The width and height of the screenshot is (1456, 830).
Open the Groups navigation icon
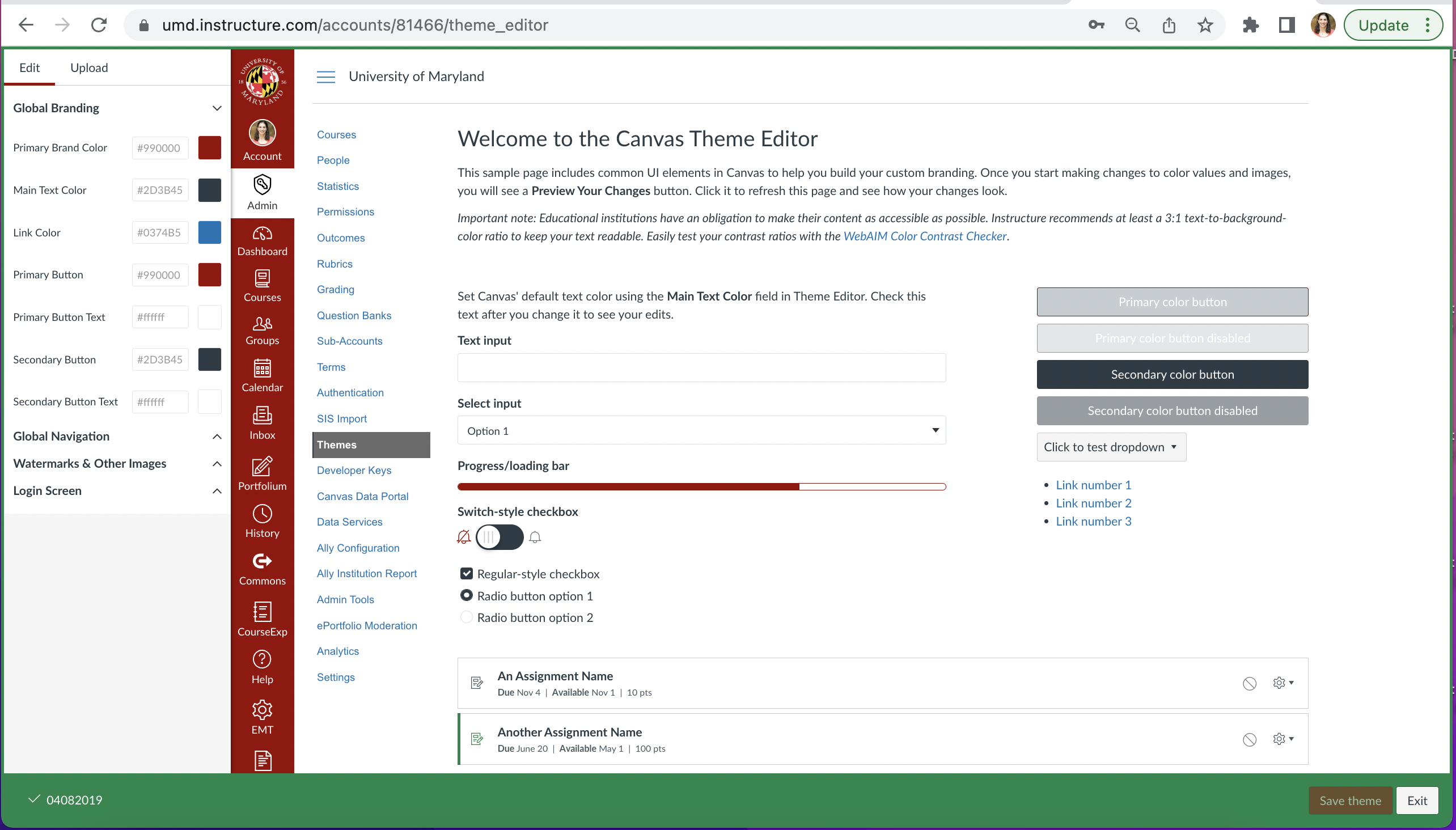[263, 330]
